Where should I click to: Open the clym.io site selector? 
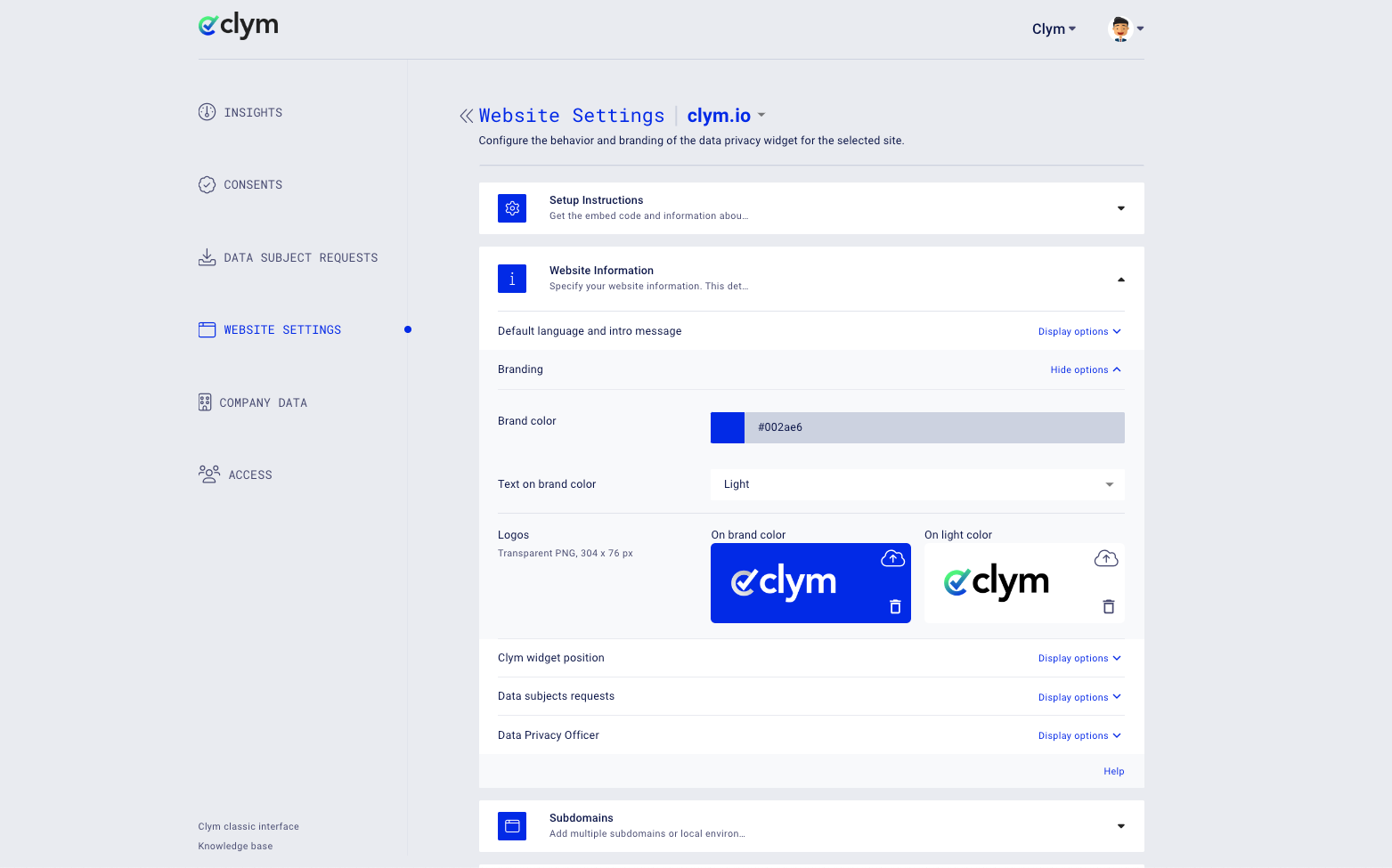[x=726, y=116]
